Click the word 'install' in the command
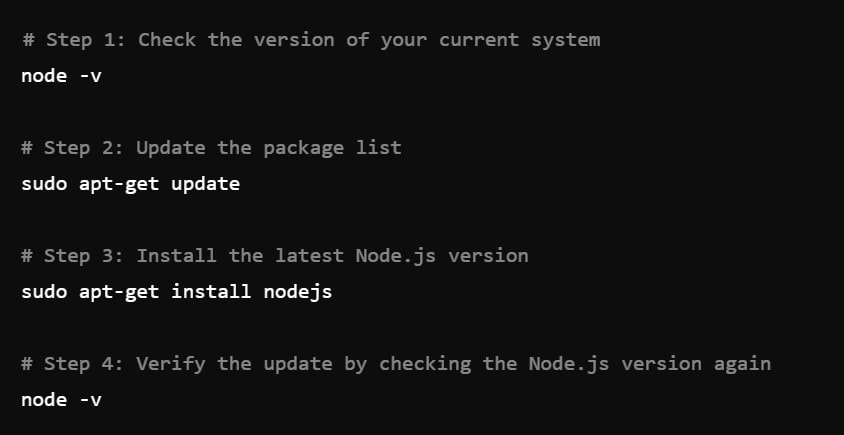 pyautogui.click(x=212, y=291)
